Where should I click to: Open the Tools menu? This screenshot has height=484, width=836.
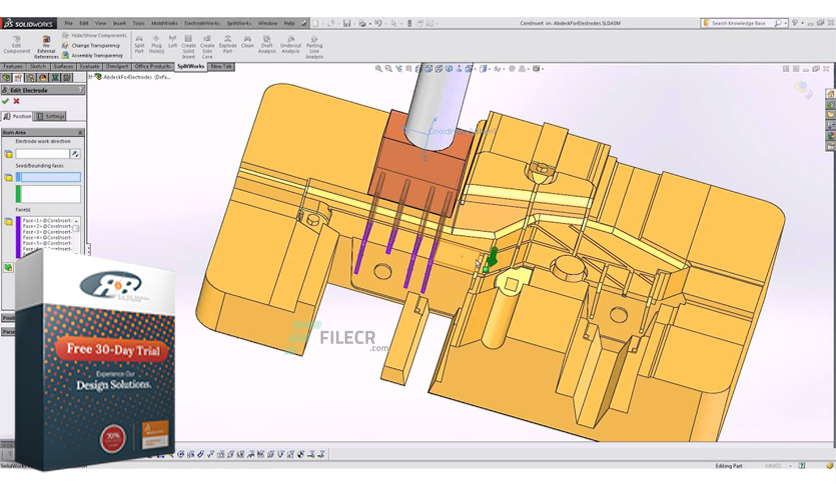click(138, 23)
